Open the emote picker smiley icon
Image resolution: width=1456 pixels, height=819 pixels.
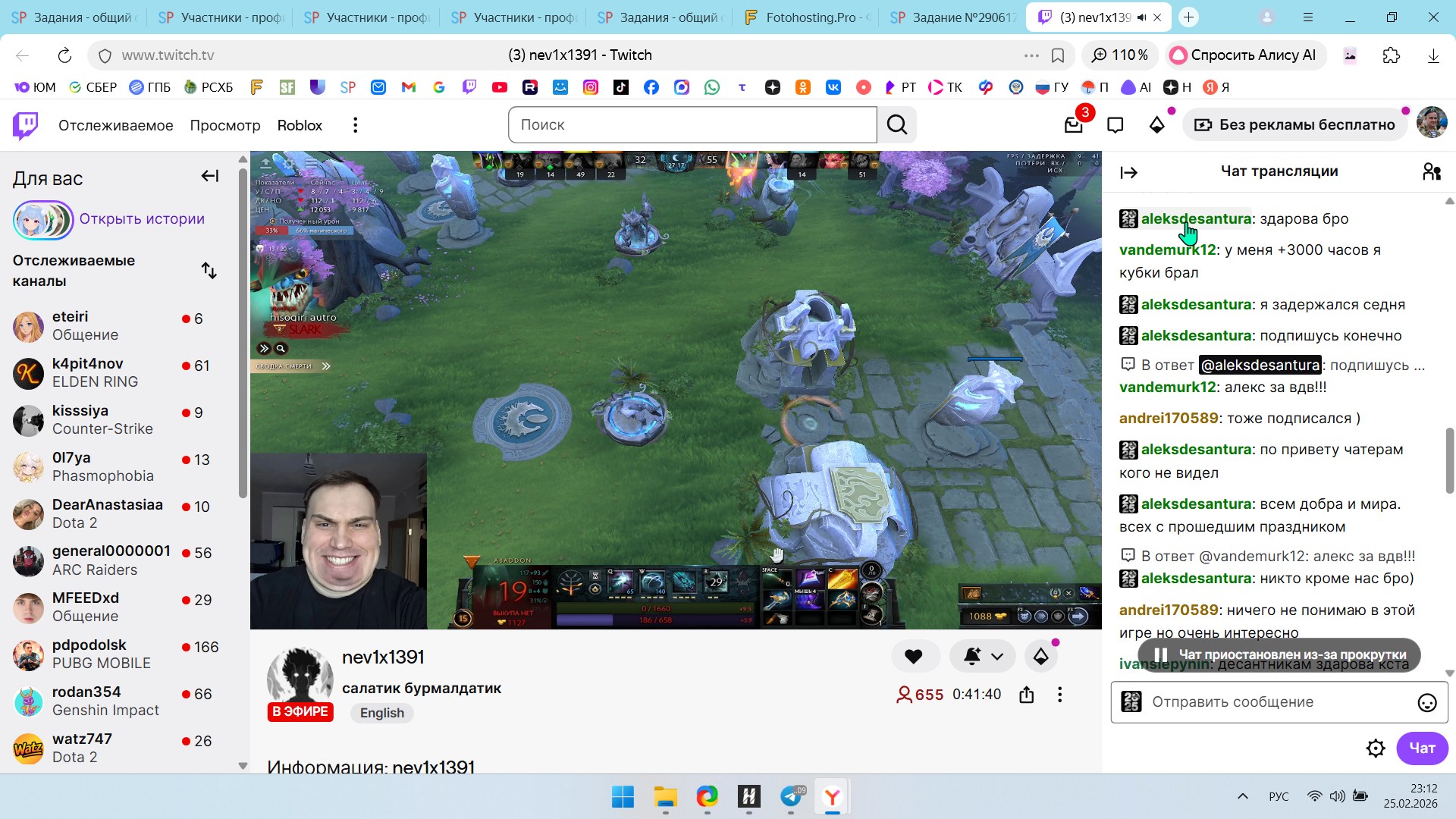[x=1426, y=703]
